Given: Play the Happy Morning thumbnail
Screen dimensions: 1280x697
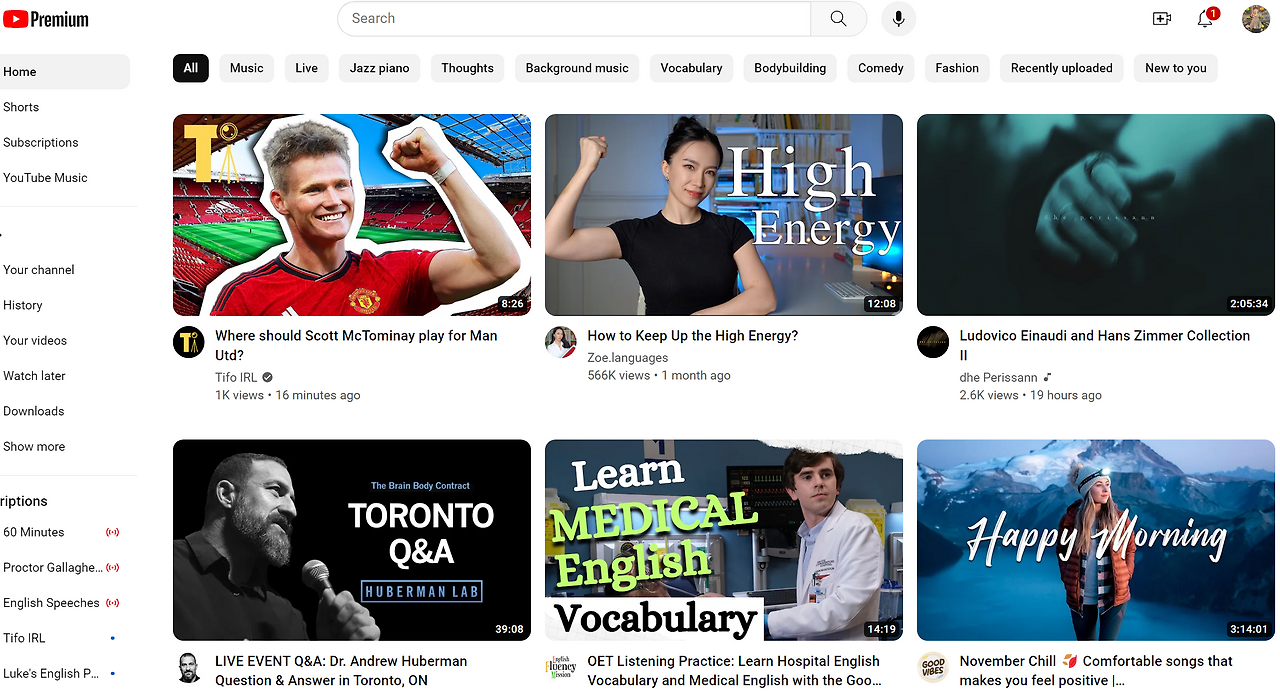Looking at the screenshot, I should tap(1096, 540).
